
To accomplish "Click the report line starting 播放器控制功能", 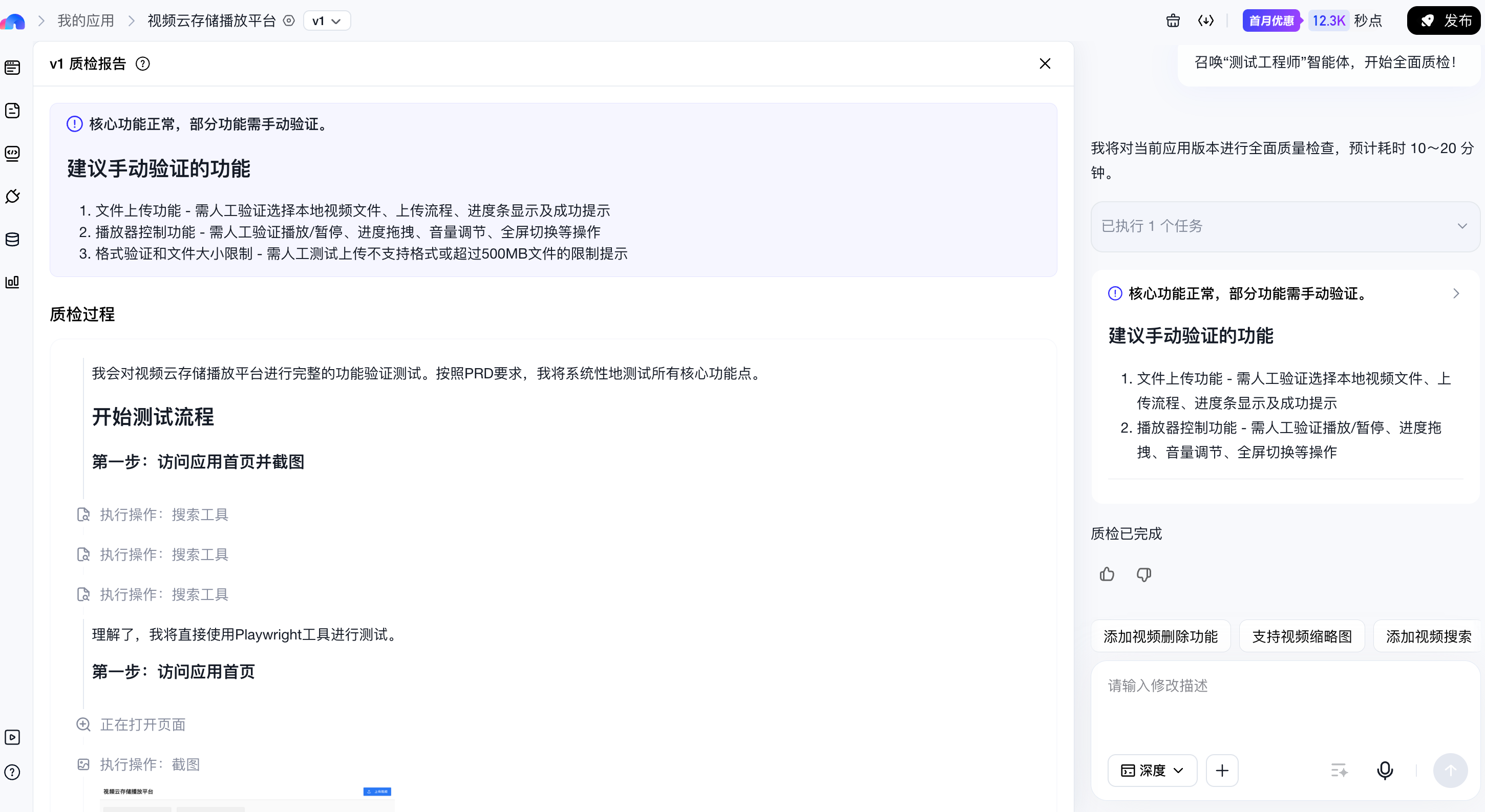I will (x=348, y=232).
